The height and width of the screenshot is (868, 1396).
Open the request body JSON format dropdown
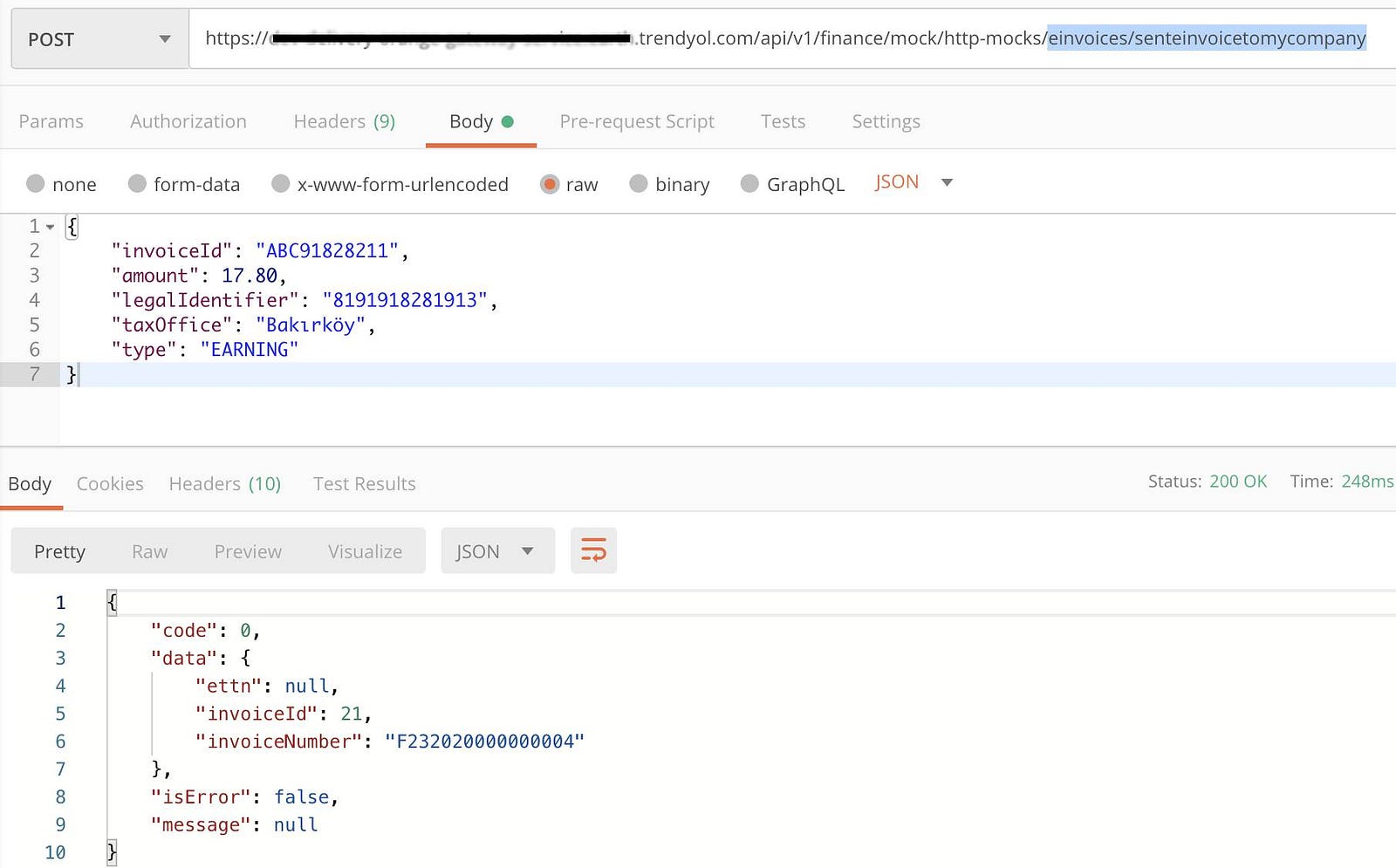914,182
